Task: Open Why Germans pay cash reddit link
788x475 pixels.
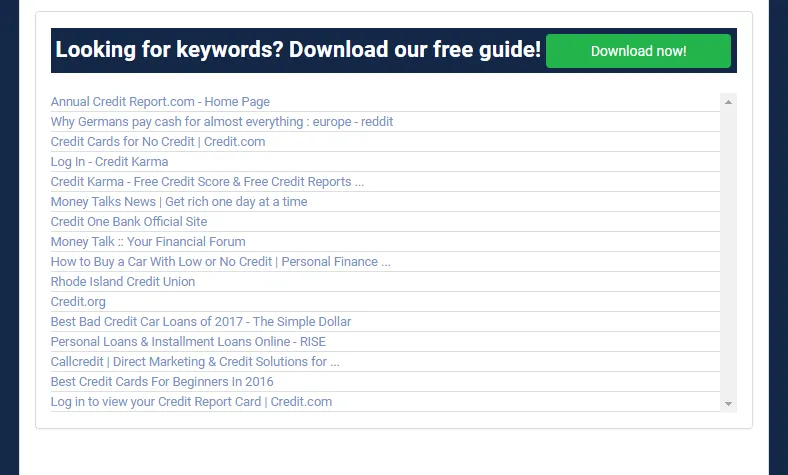Action: click(222, 122)
